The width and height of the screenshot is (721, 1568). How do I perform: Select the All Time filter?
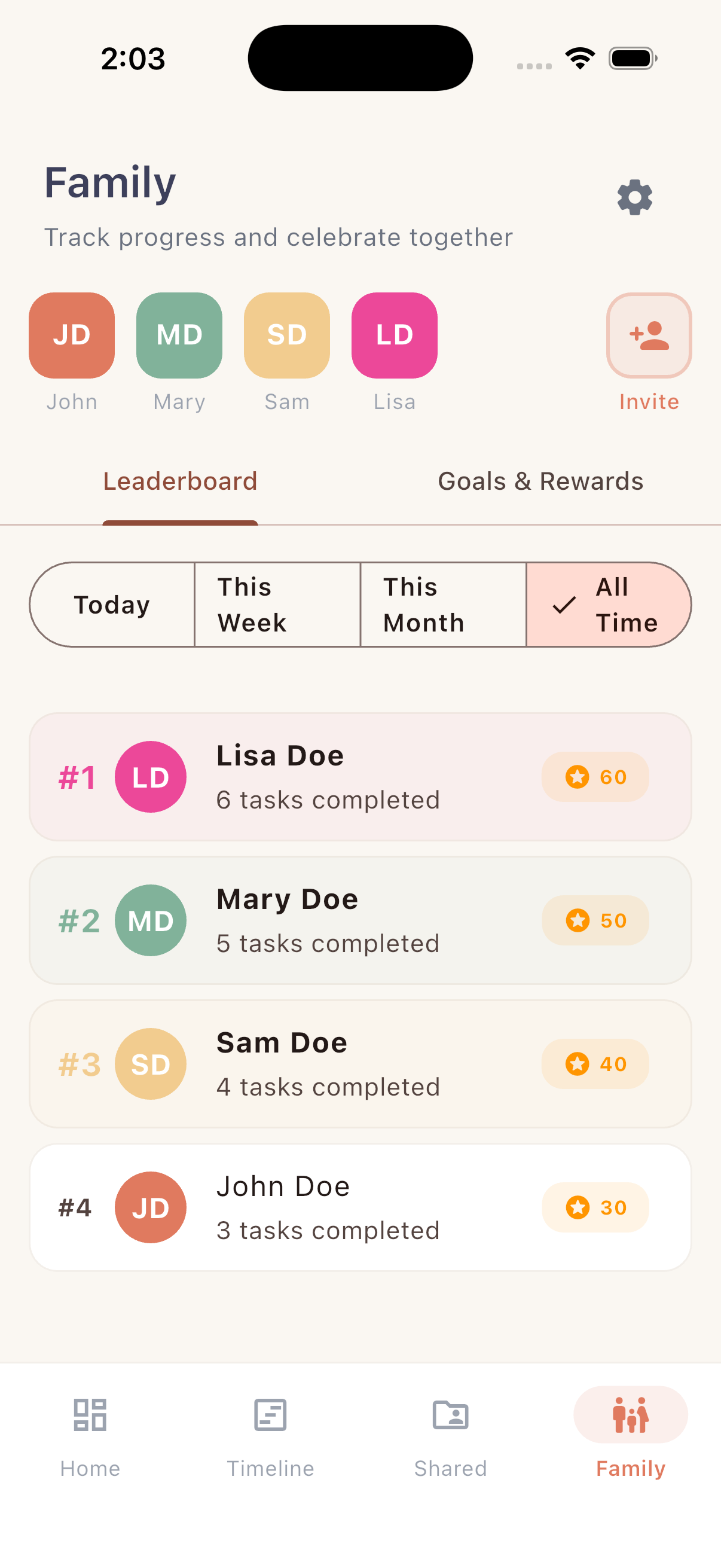click(609, 605)
